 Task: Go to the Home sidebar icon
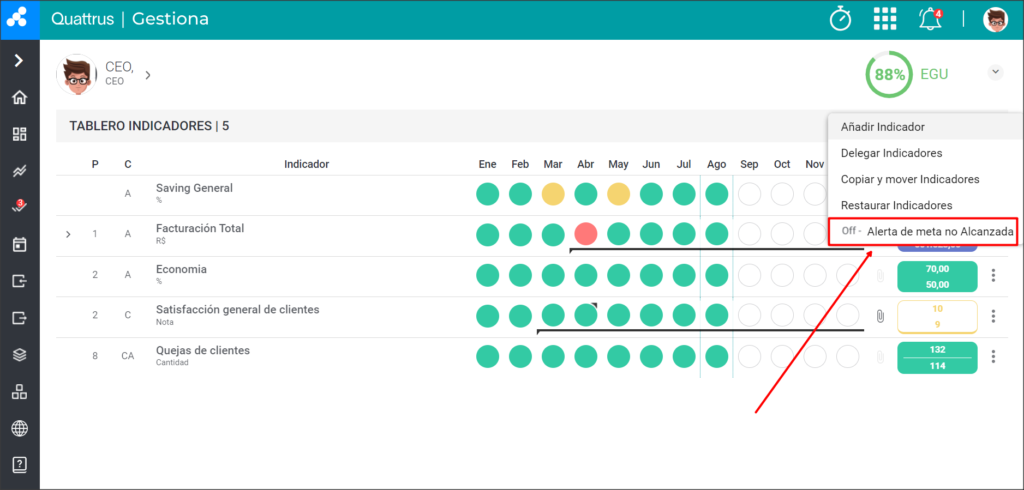coord(20,98)
